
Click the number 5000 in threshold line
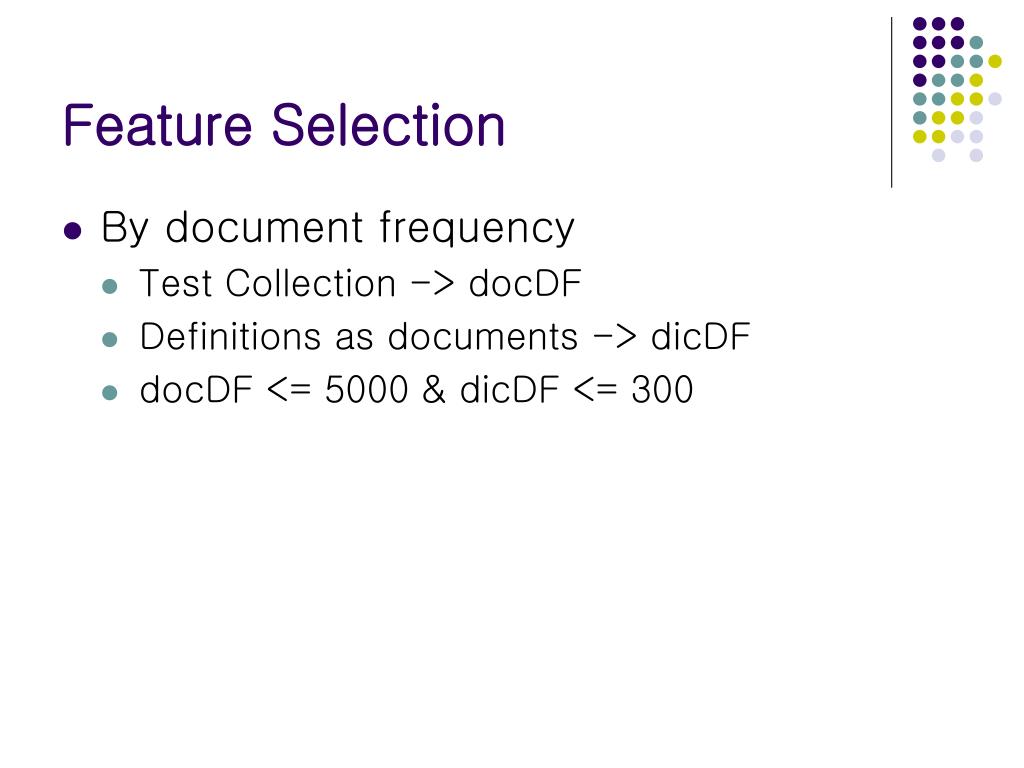point(366,390)
